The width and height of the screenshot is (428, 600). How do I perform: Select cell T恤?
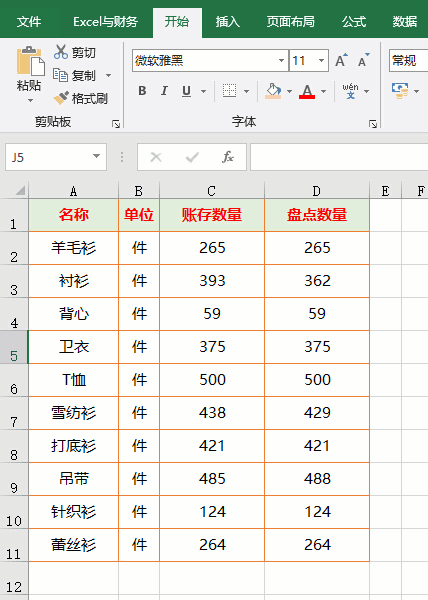[x=73, y=380]
